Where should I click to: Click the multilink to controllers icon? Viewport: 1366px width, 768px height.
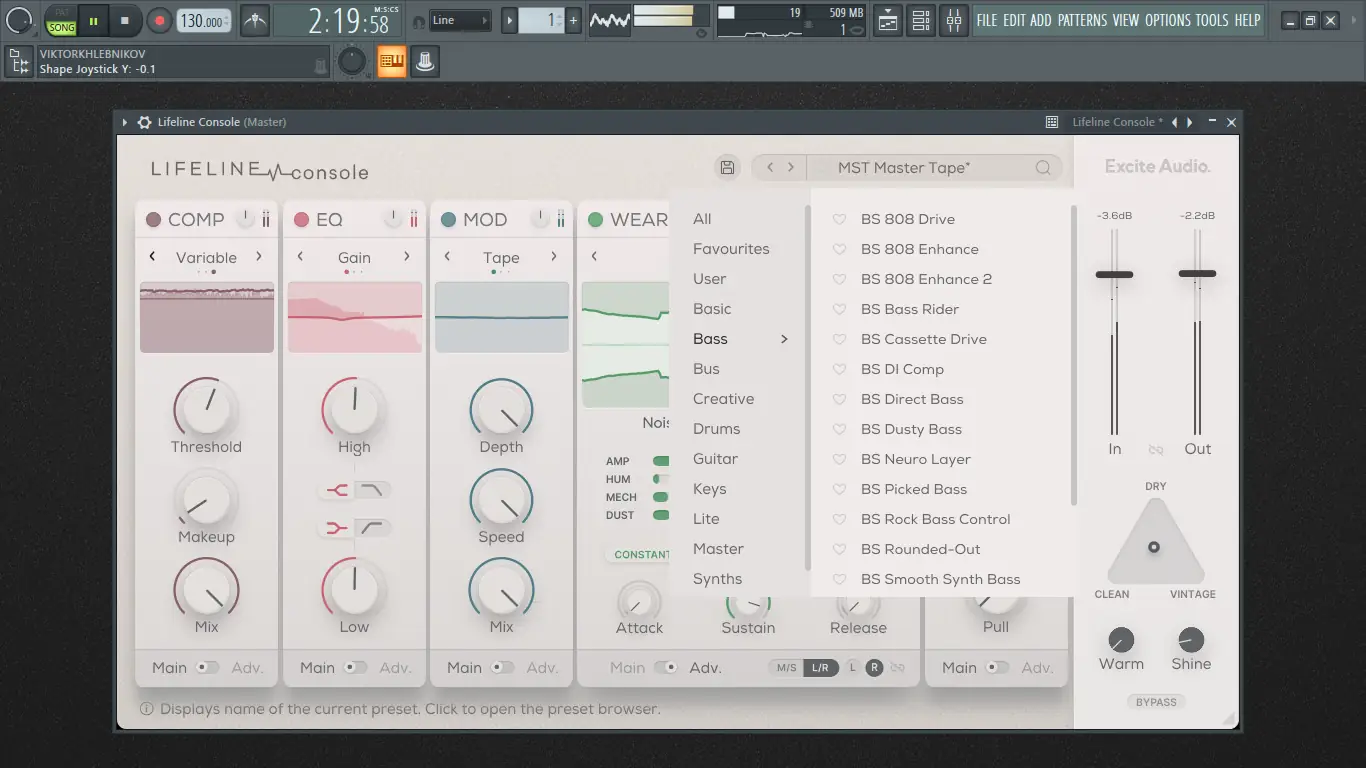(x=425, y=62)
